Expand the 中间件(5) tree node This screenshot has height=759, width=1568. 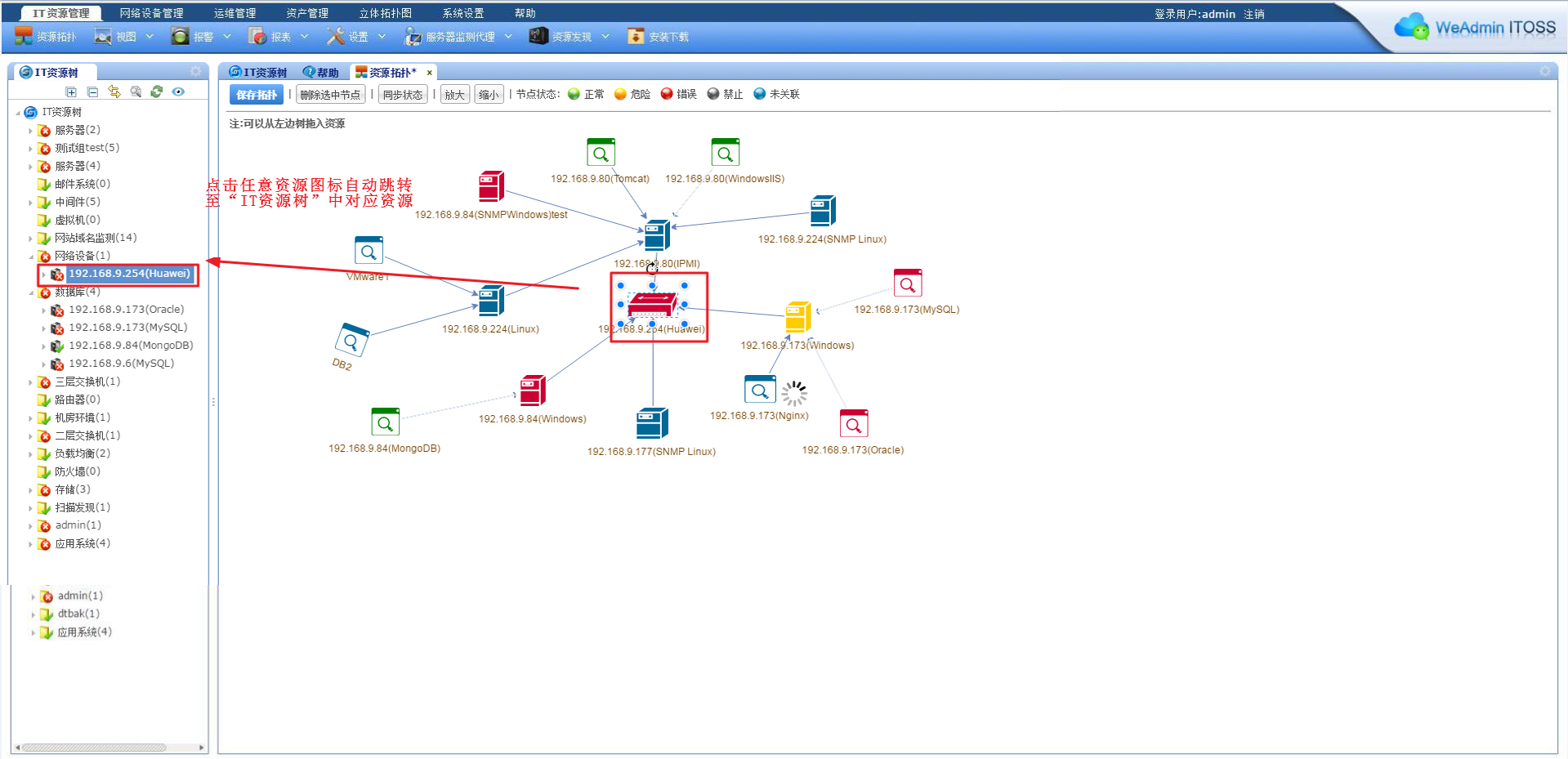[31, 203]
